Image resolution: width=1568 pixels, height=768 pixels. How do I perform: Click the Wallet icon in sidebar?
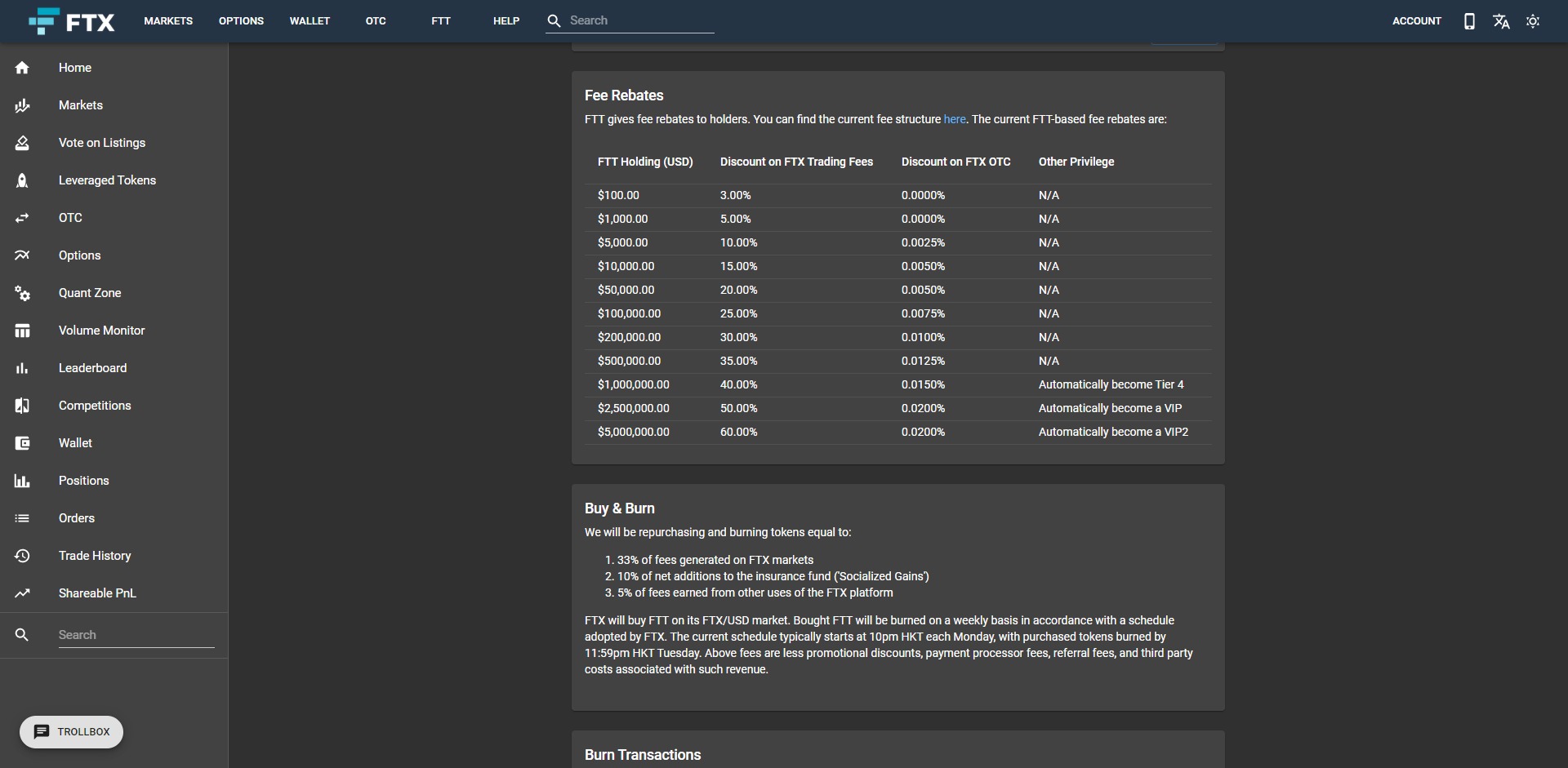22,443
